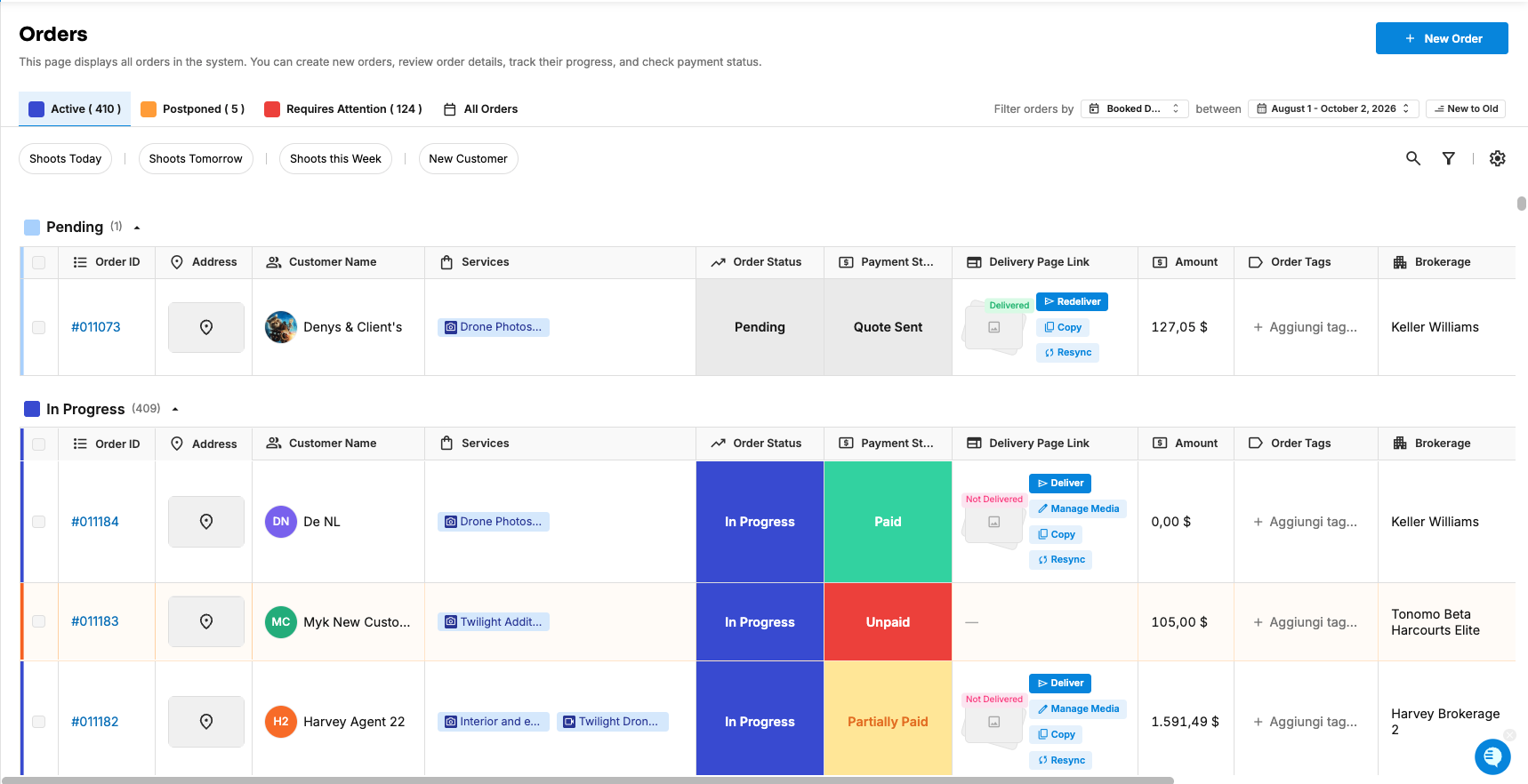Click the MC avatar for Myk New Customer
The image size is (1528, 784).
(x=281, y=622)
